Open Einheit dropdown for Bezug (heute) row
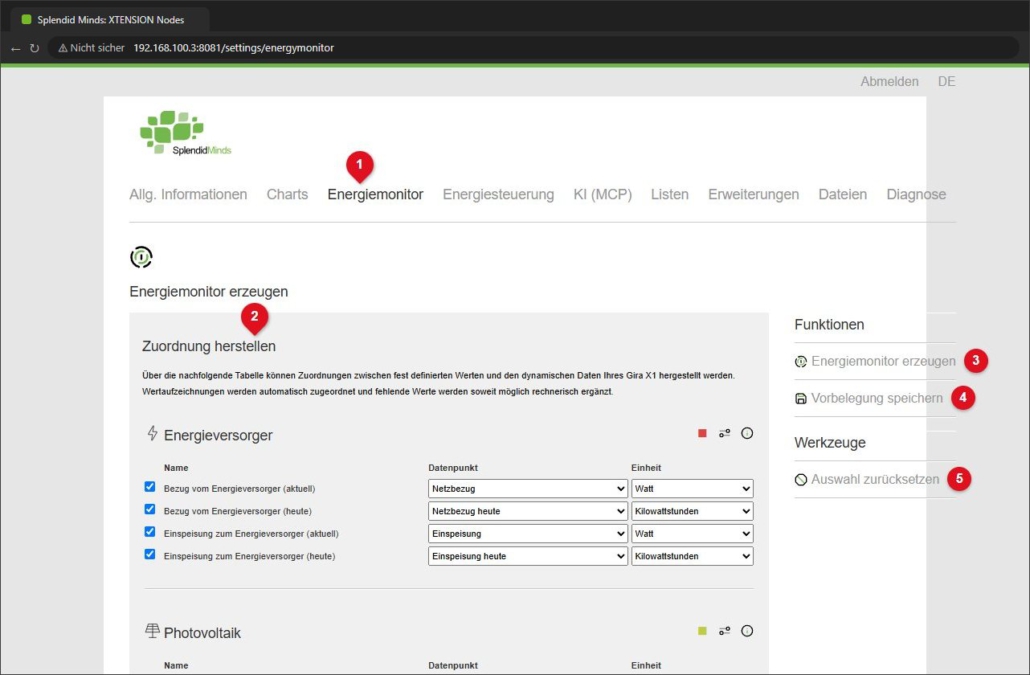1030x675 pixels. (692, 511)
